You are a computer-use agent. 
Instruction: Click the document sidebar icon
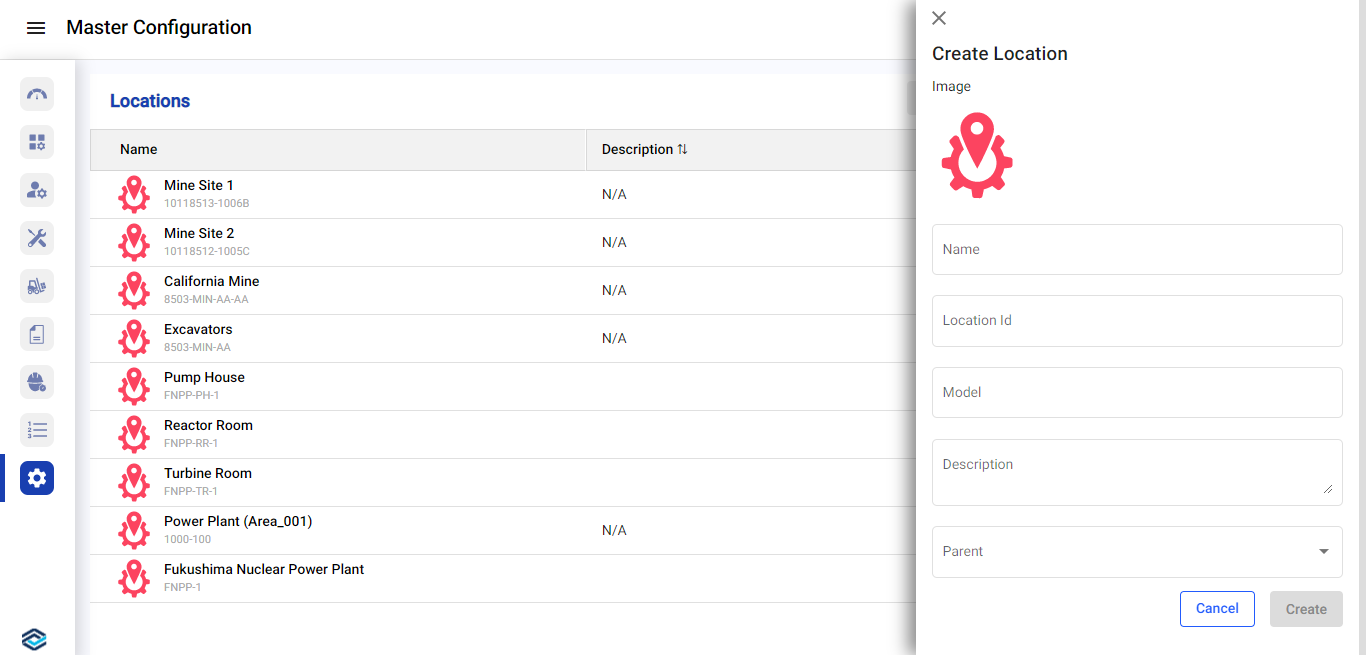pyautogui.click(x=37, y=334)
